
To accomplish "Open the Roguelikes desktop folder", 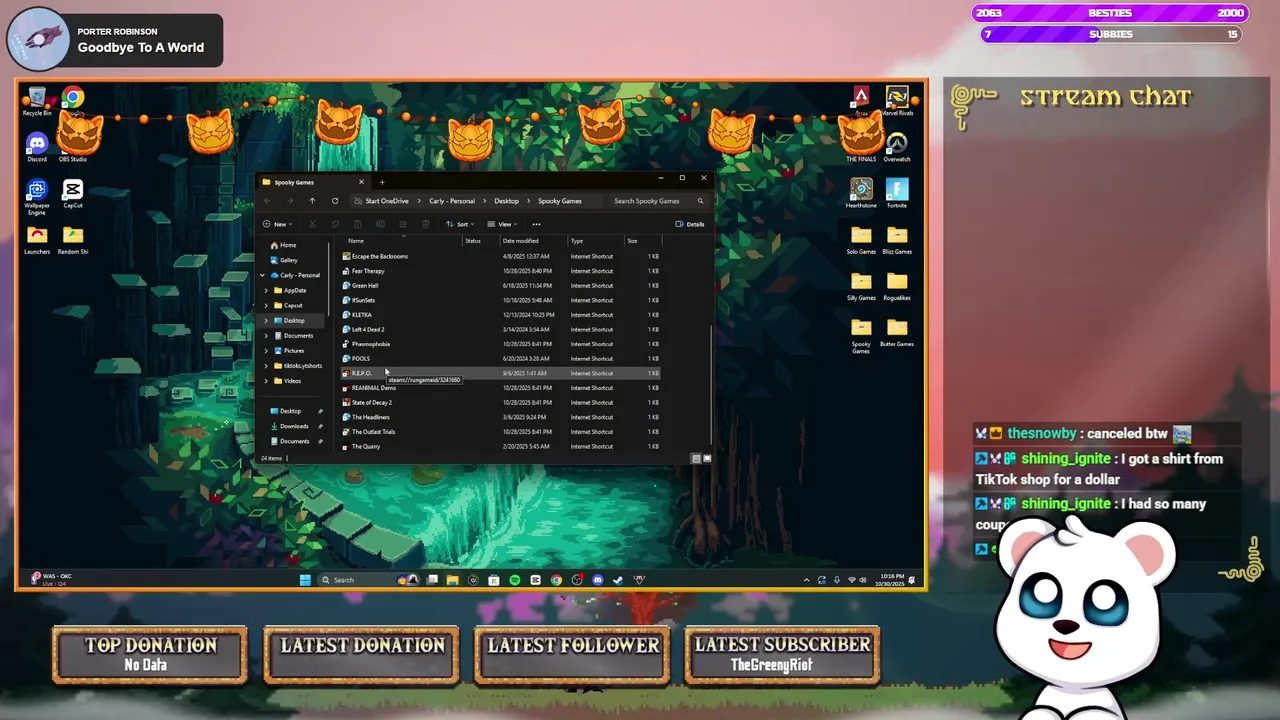I will [x=897, y=285].
